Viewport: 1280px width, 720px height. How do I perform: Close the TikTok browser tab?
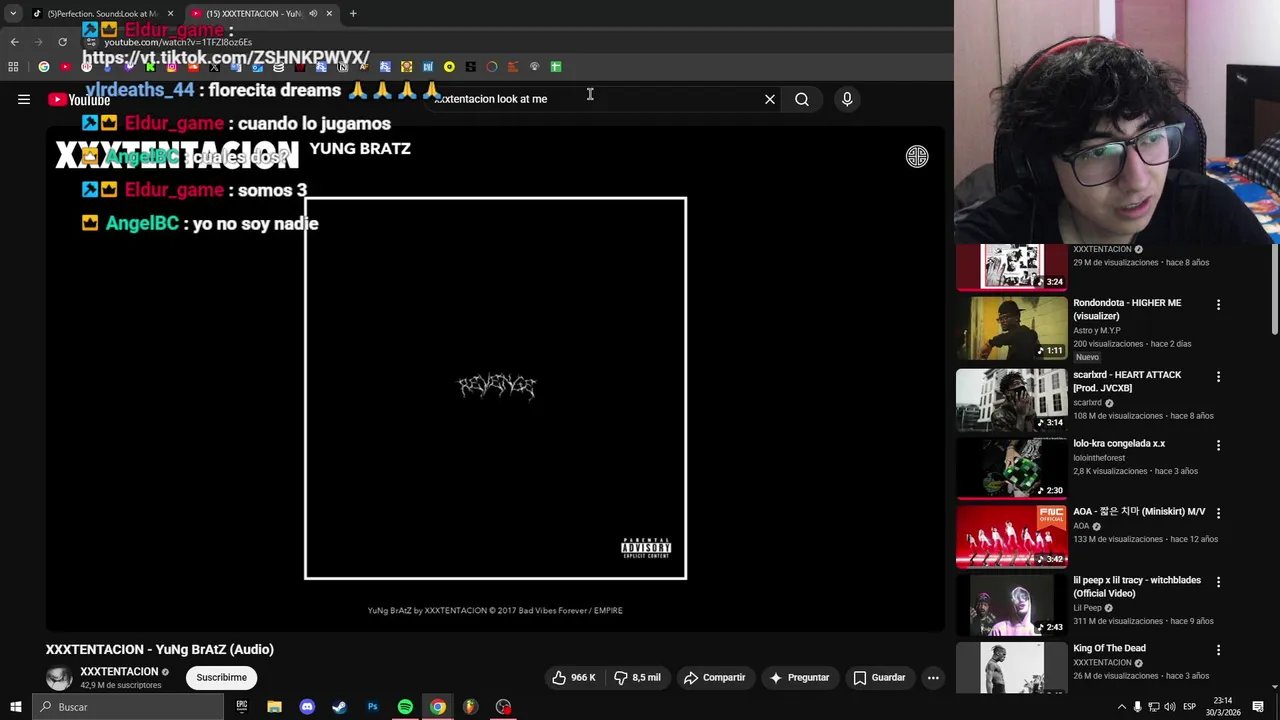pyautogui.click(x=170, y=13)
